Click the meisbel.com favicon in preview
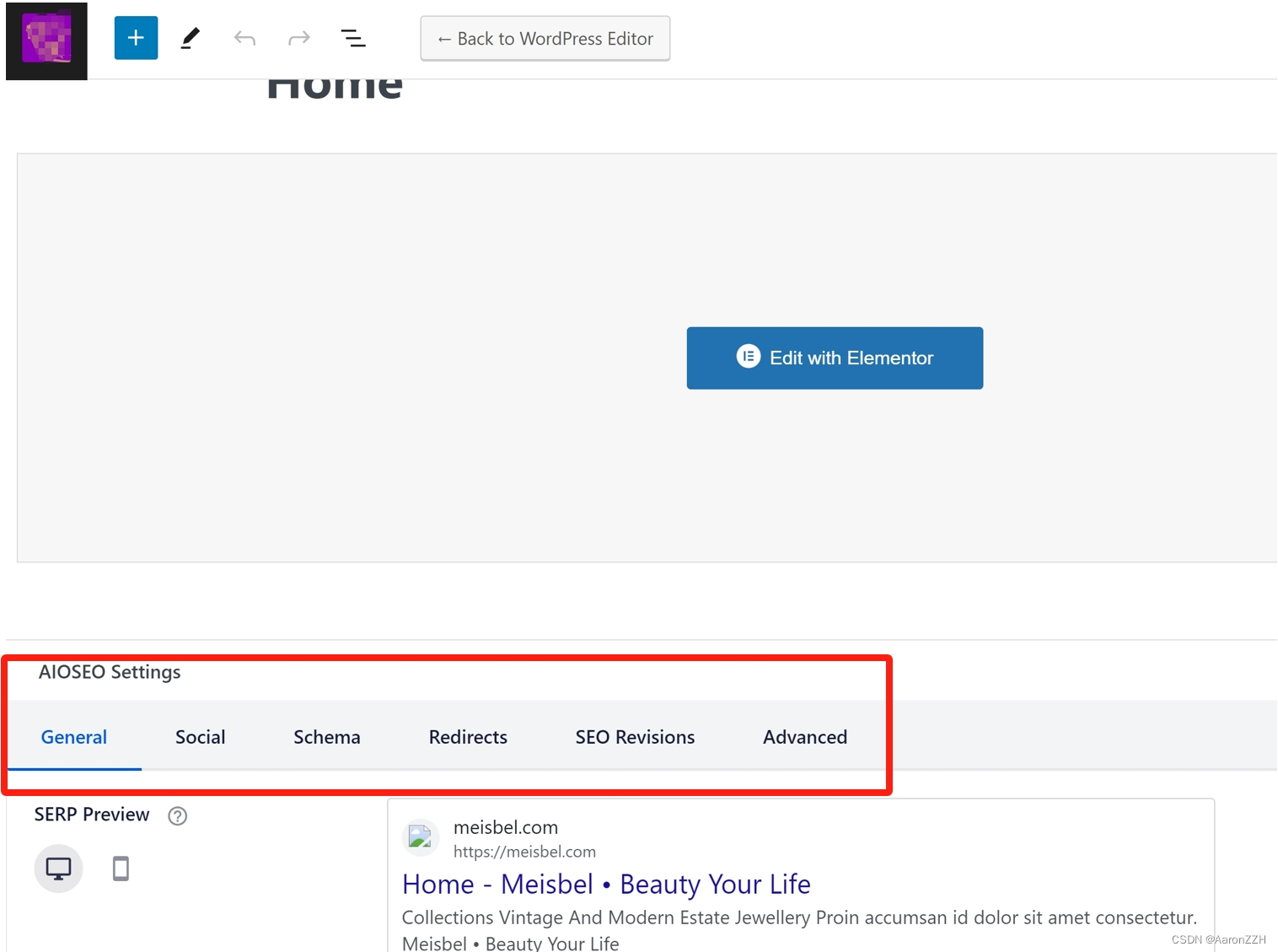Viewport: 1278px width, 952px height. (420, 837)
